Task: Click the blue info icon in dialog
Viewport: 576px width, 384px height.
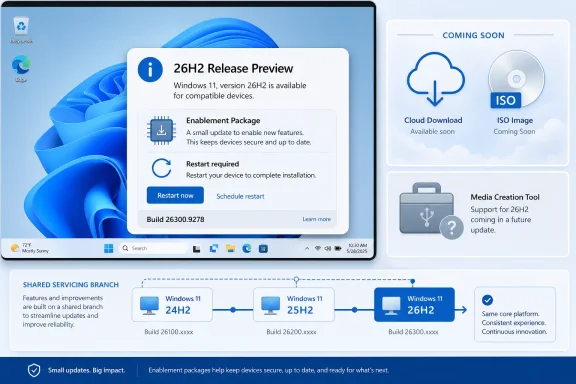Action: coord(150,69)
